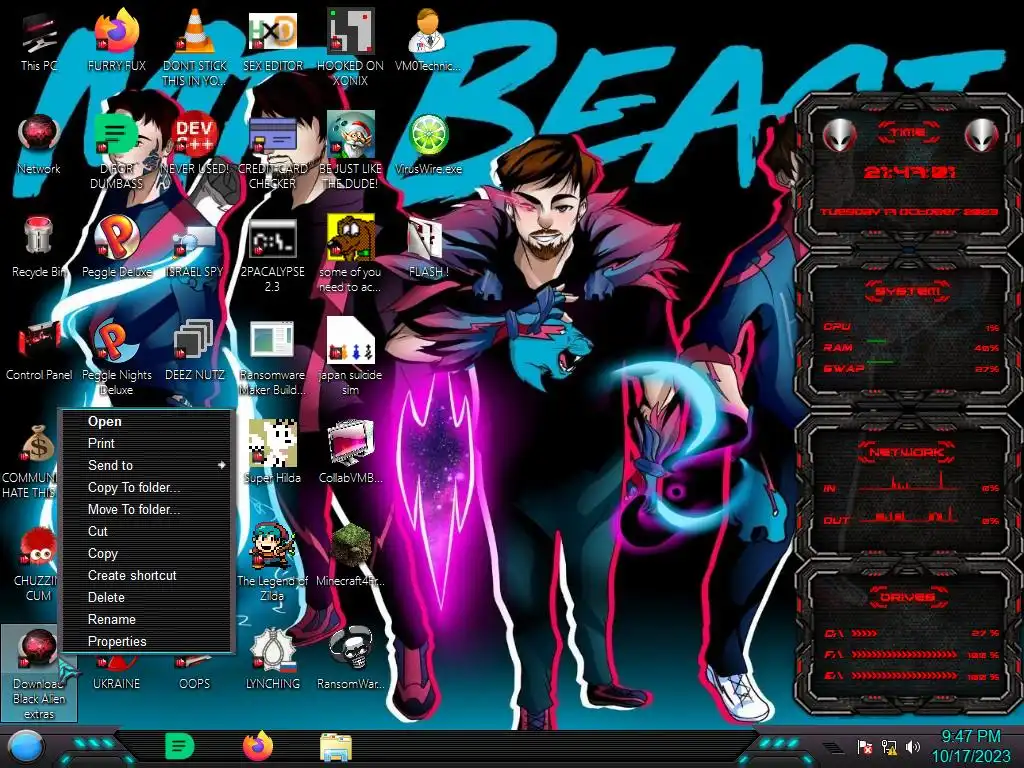1024x768 pixels.
Task: Open File Explorer from the taskbar
Action: click(x=336, y=747)
